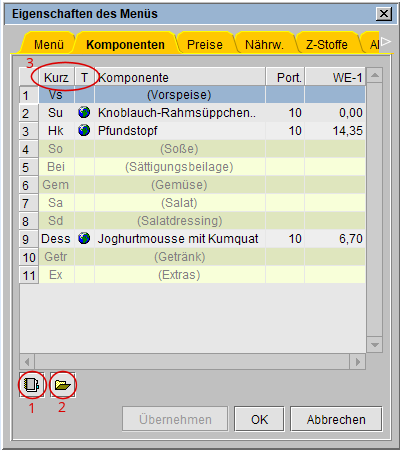
Task: Click horizontal scrollbar right arrow
Action: [x=358, y=362]
